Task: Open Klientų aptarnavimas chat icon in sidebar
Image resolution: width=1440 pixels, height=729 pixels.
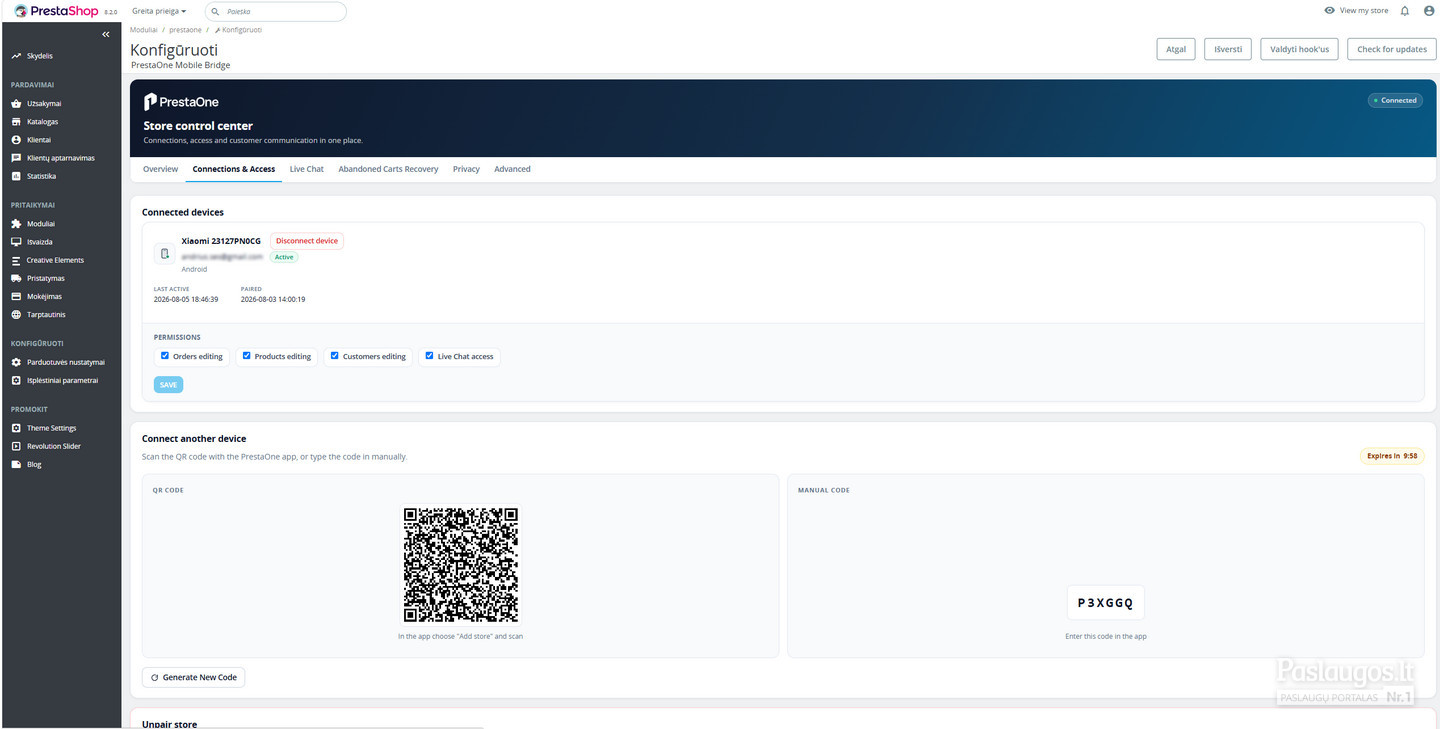Action: coord(16,158)
